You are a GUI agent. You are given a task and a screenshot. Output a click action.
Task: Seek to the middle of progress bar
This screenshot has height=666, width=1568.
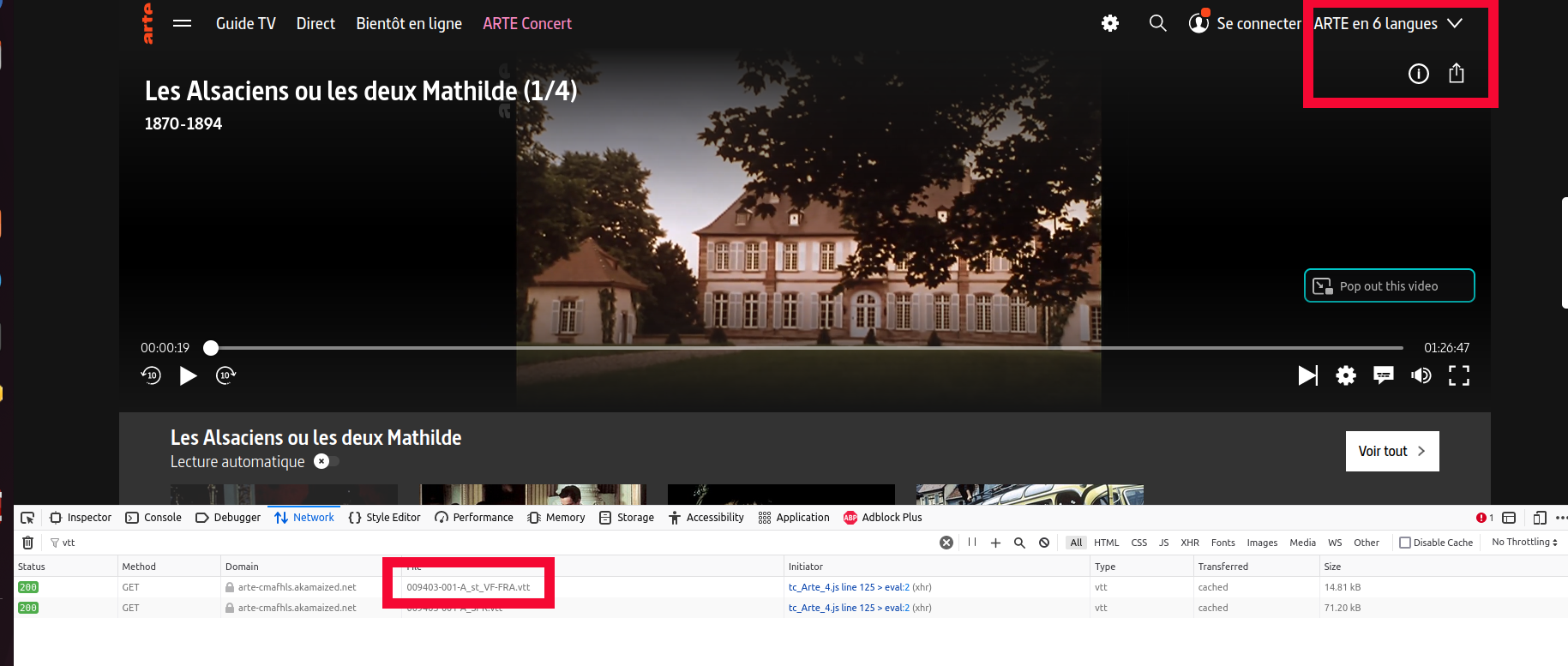[807, 348]
